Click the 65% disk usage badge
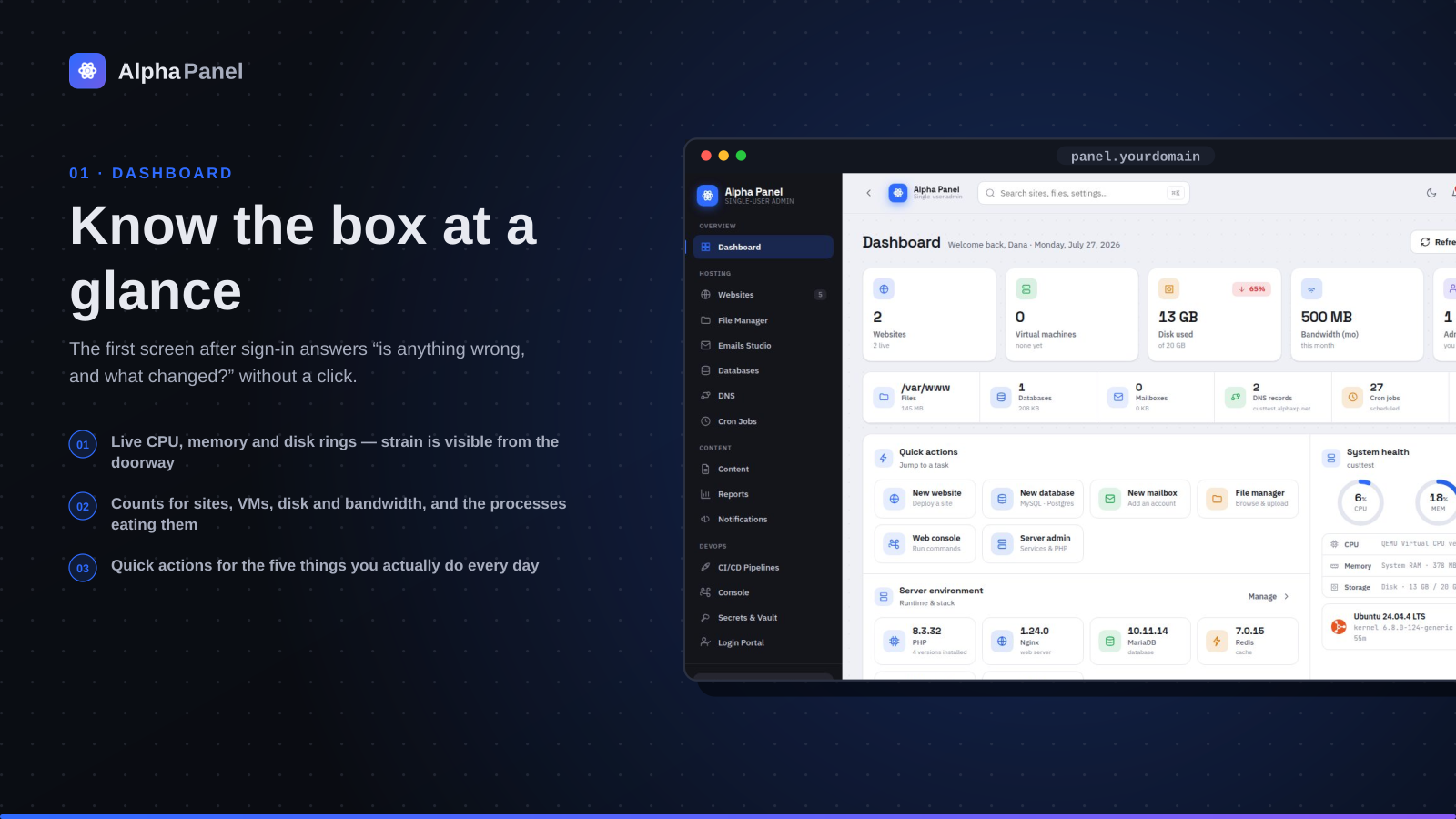The height and width of the screenshot is (819, 1456). coord(1252,289)
